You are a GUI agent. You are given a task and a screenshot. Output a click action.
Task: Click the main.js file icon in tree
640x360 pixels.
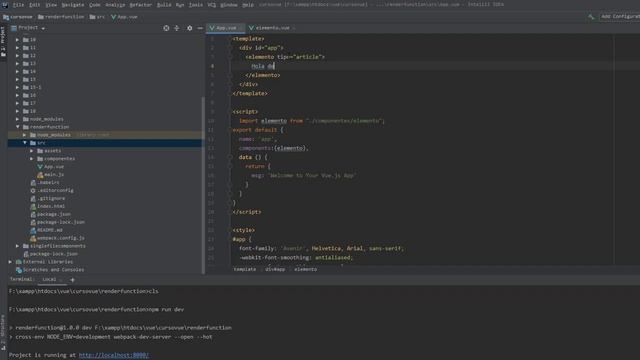click(40, 175)
